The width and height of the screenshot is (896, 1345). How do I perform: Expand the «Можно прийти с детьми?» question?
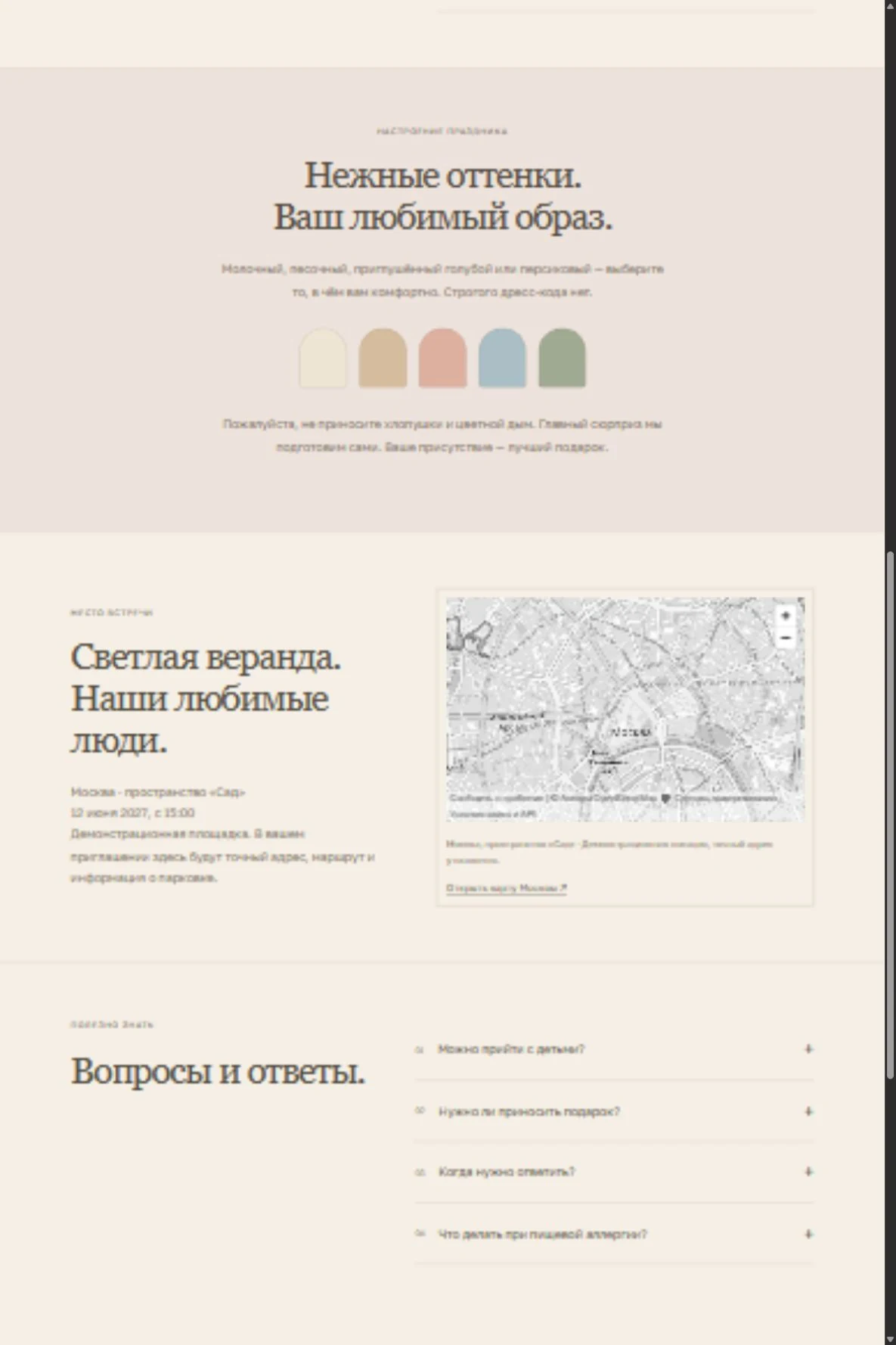click(614, 1049)
